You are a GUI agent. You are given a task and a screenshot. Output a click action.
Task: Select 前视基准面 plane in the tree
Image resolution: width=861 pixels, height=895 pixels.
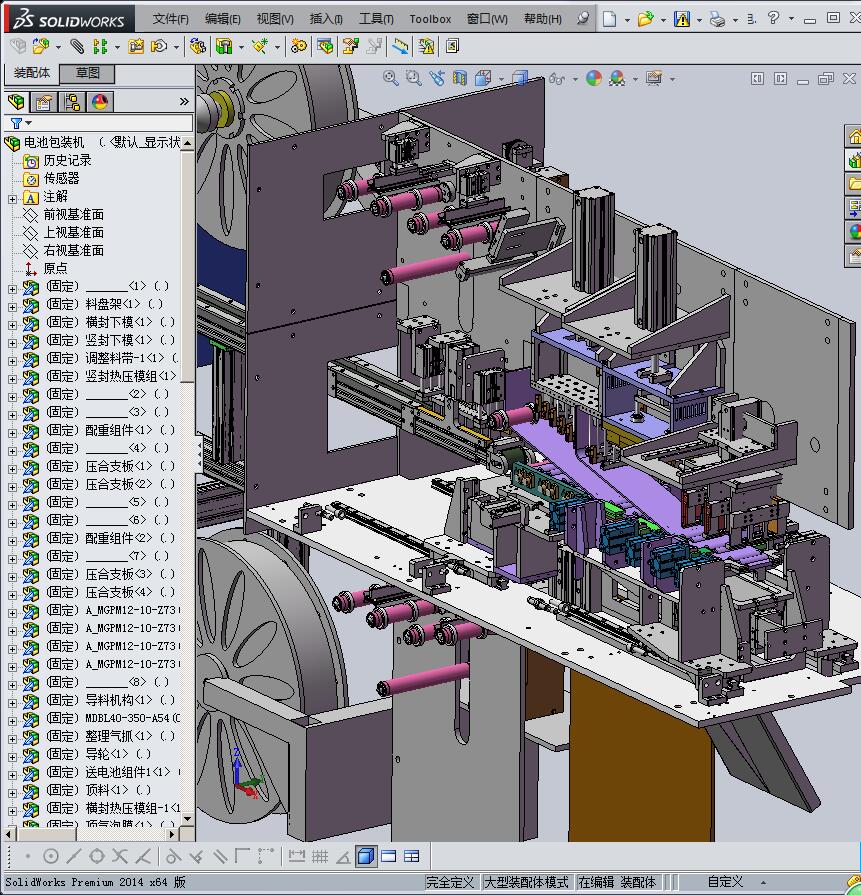coord(73,215)
